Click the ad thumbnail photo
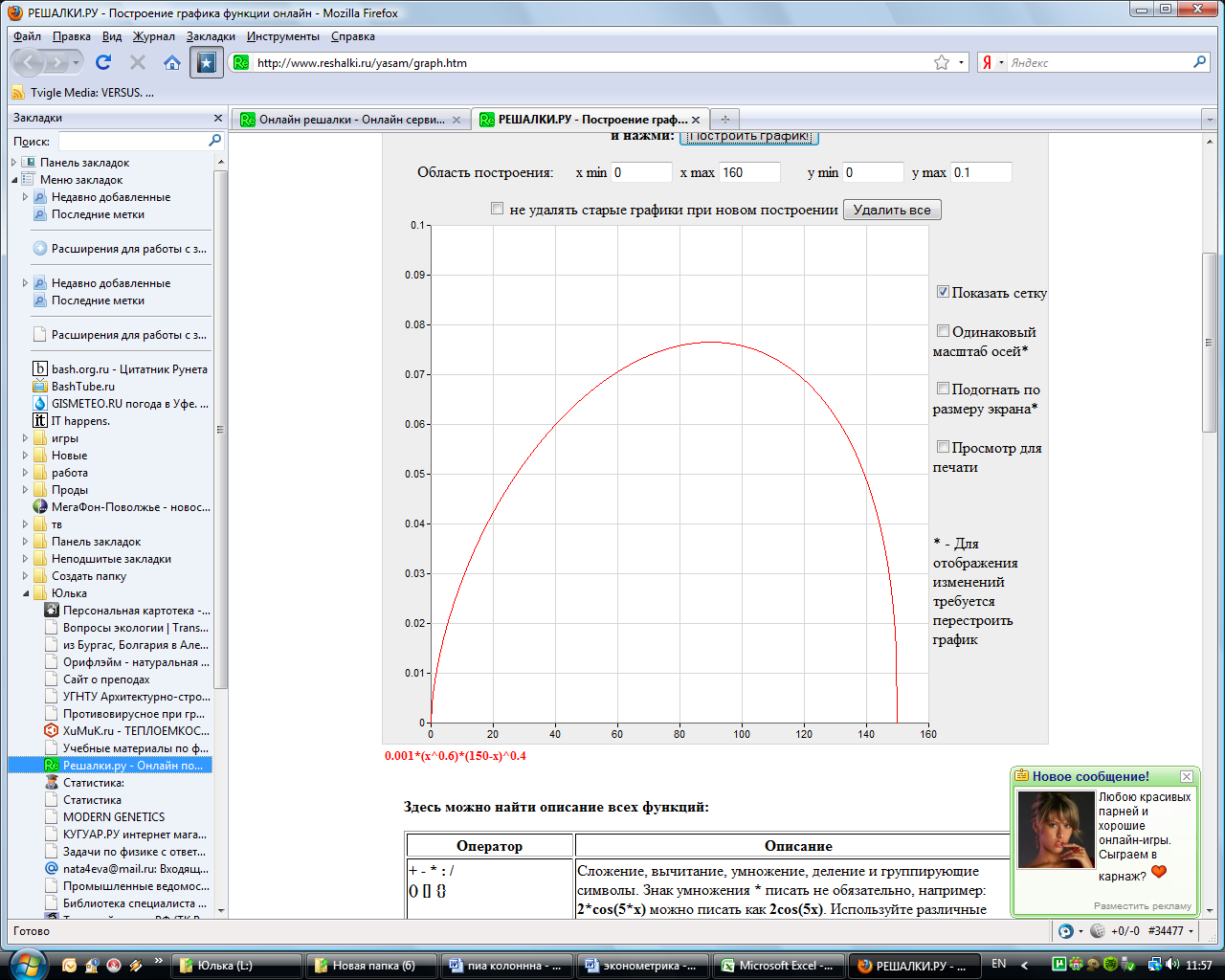 [x=1056, y=829]
